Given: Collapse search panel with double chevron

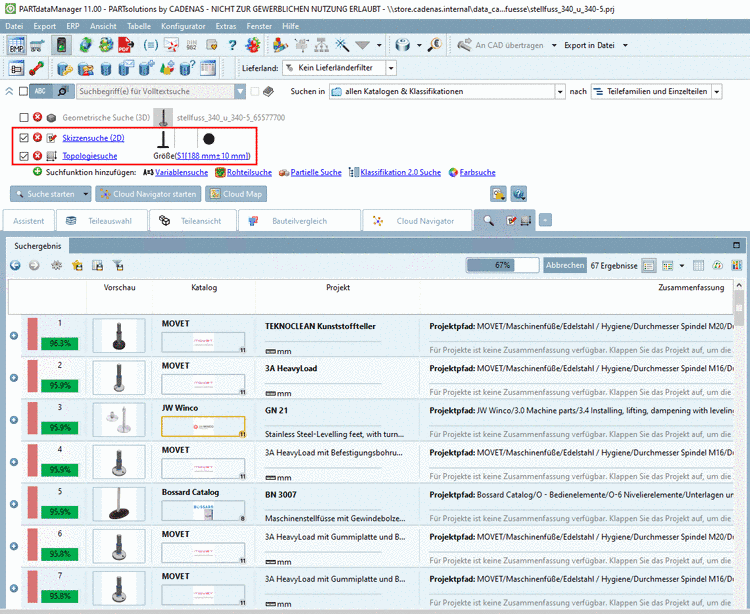Looking at the screenshot, I should 9,91.
